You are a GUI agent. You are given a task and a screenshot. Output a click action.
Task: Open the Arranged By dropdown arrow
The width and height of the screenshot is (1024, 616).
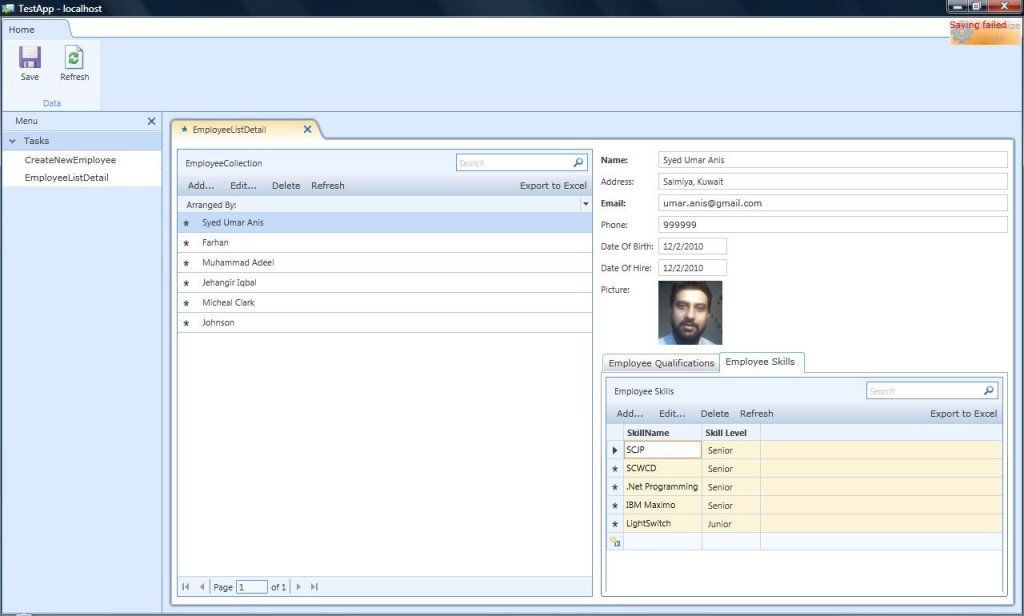point(585,204)
